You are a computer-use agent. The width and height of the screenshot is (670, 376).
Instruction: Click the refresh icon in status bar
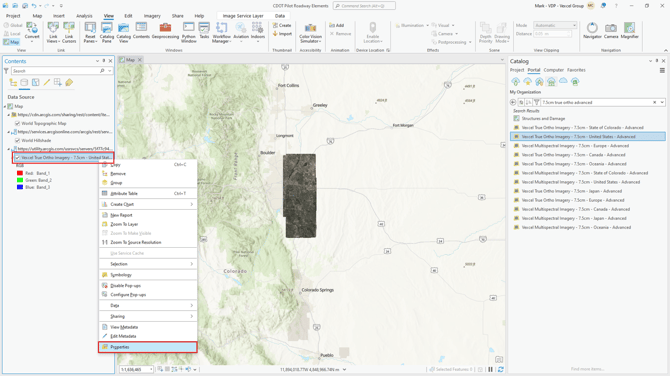[500, 369]
